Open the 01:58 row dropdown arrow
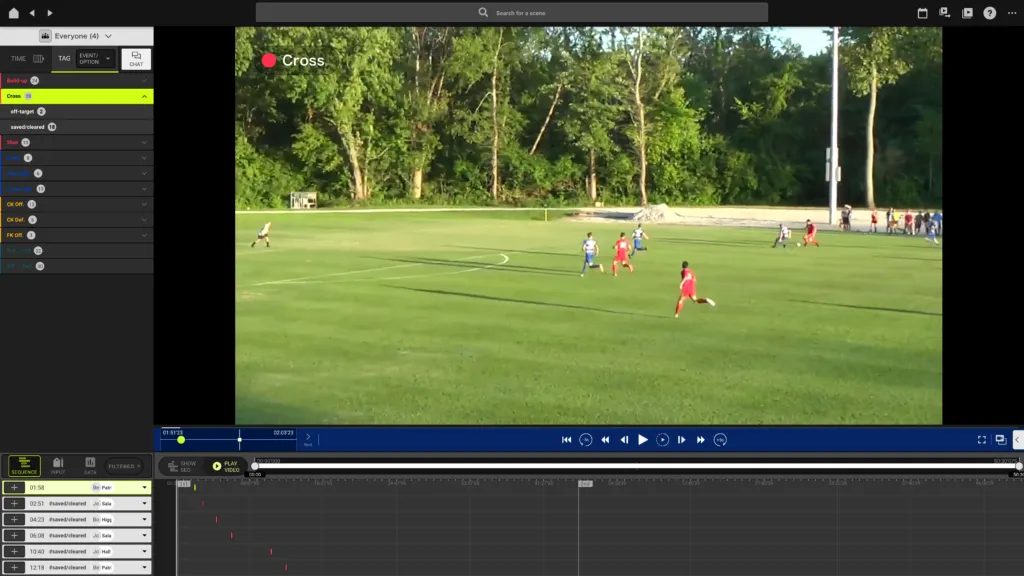Screen dimensions: 1024x576 (x=144, y=487)
